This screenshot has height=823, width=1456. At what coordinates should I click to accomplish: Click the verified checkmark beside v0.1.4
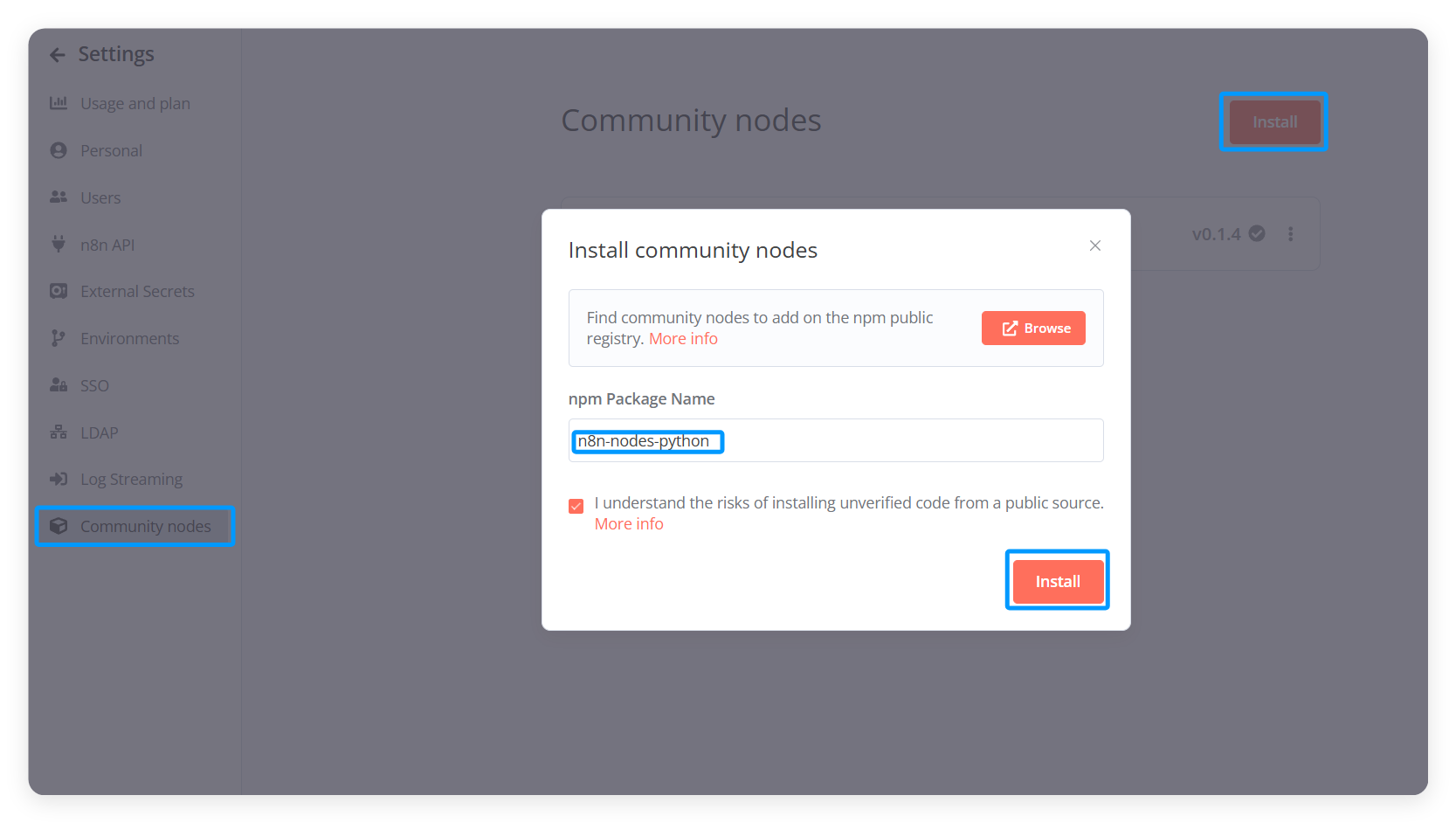click(1257, 233)
